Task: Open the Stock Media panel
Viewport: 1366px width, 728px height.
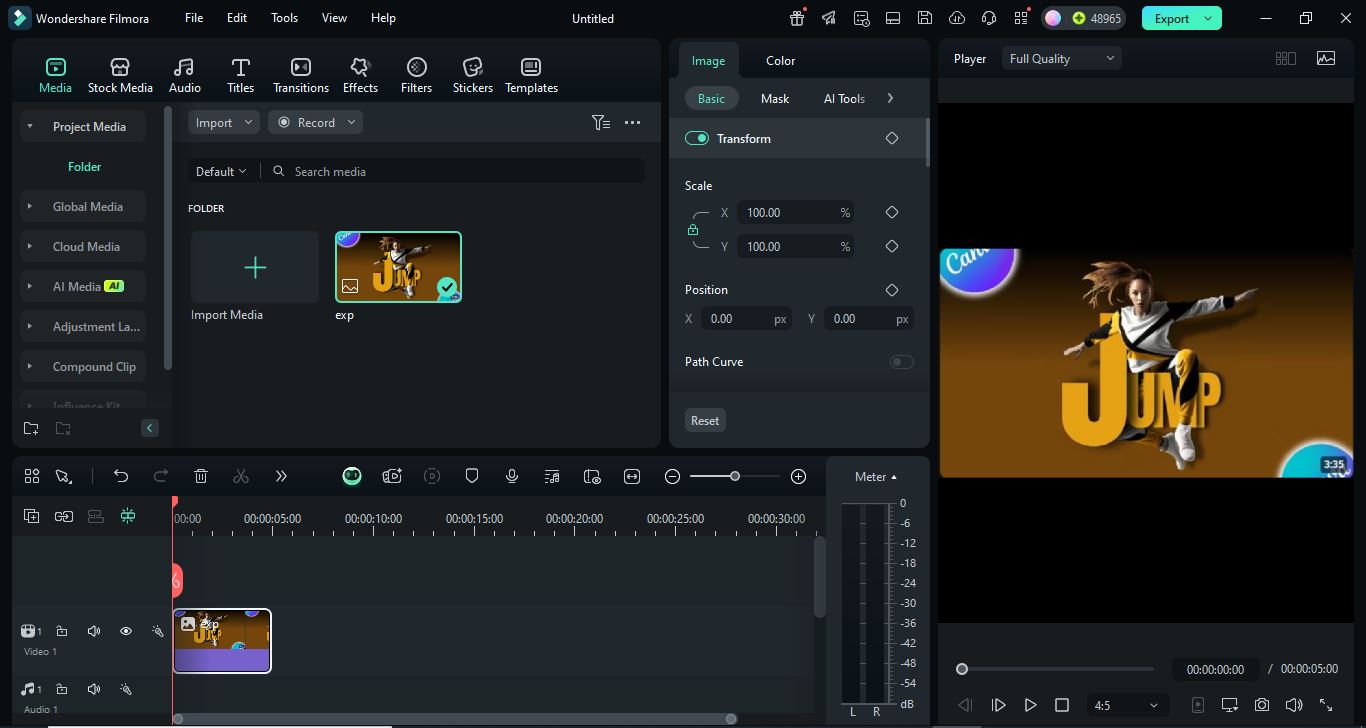Action: pyautogui.click(x=120, y=76)
